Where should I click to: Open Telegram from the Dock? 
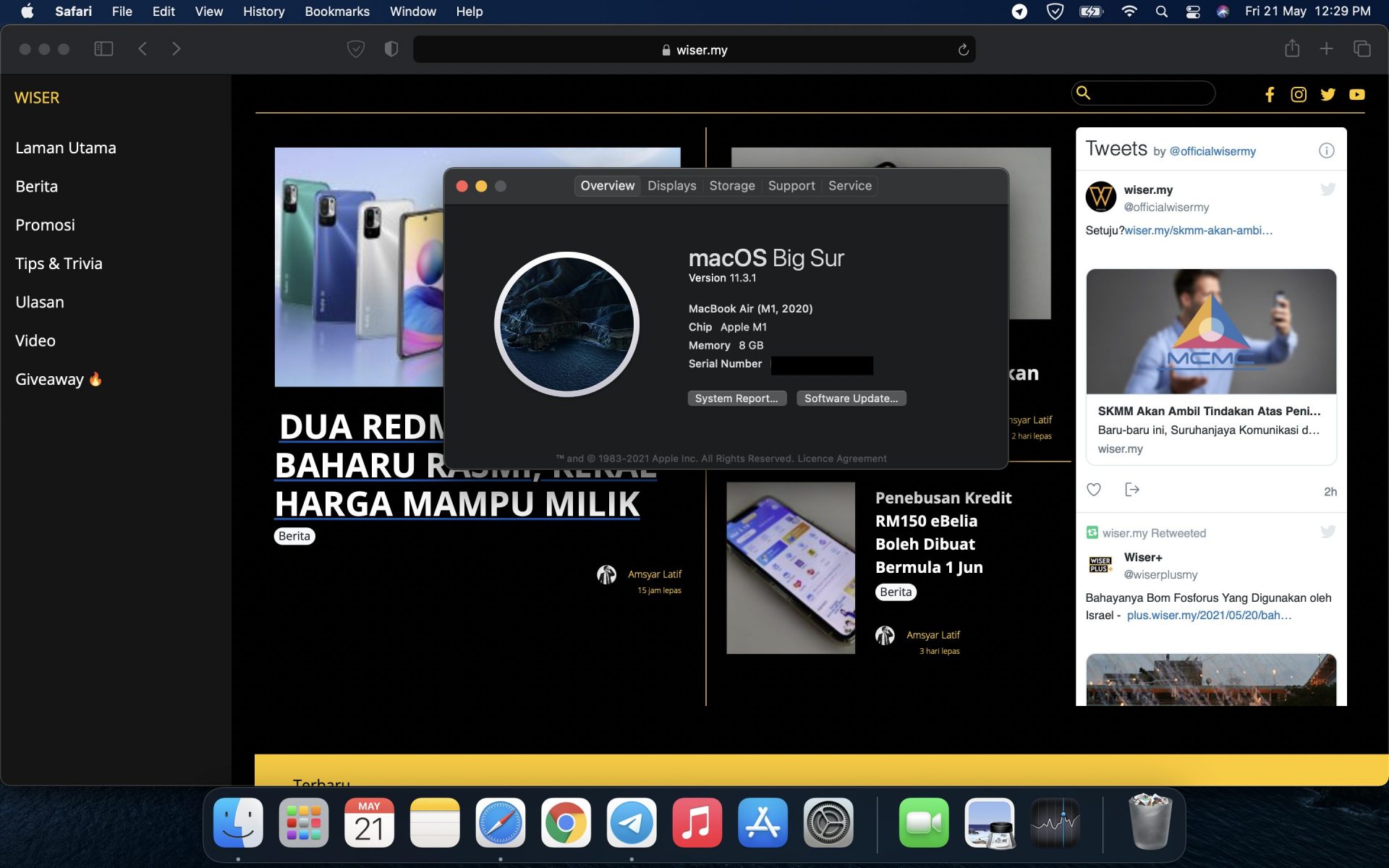(x=631, y=822)
